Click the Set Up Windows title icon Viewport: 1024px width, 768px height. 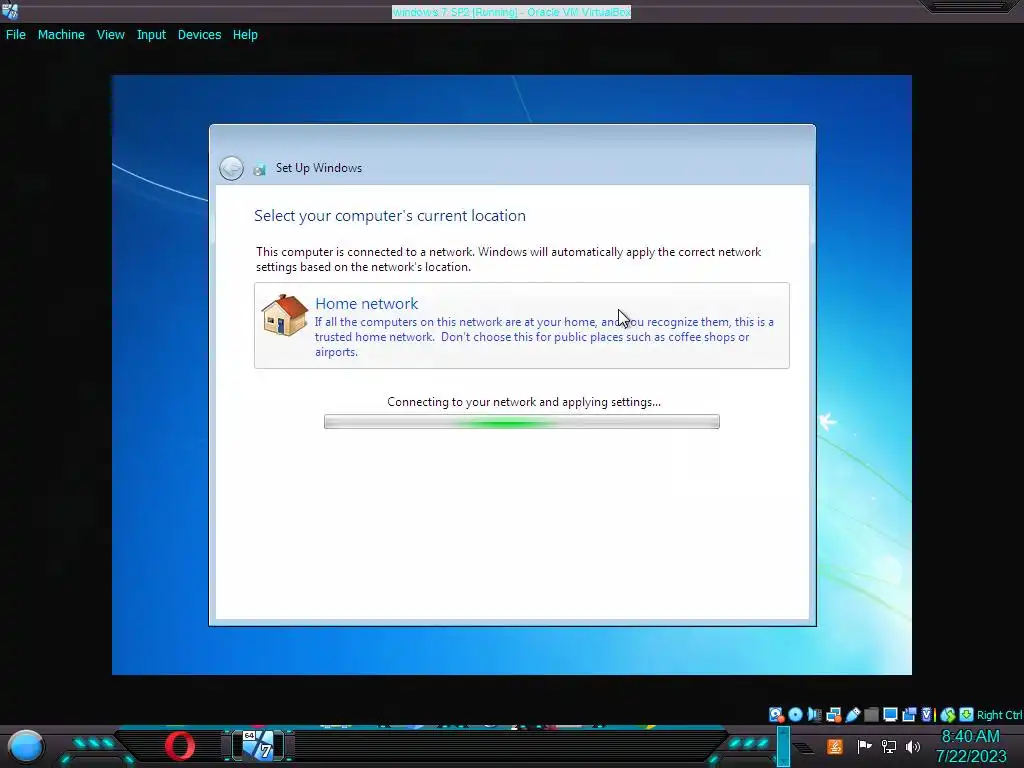[x=260, y=169]
